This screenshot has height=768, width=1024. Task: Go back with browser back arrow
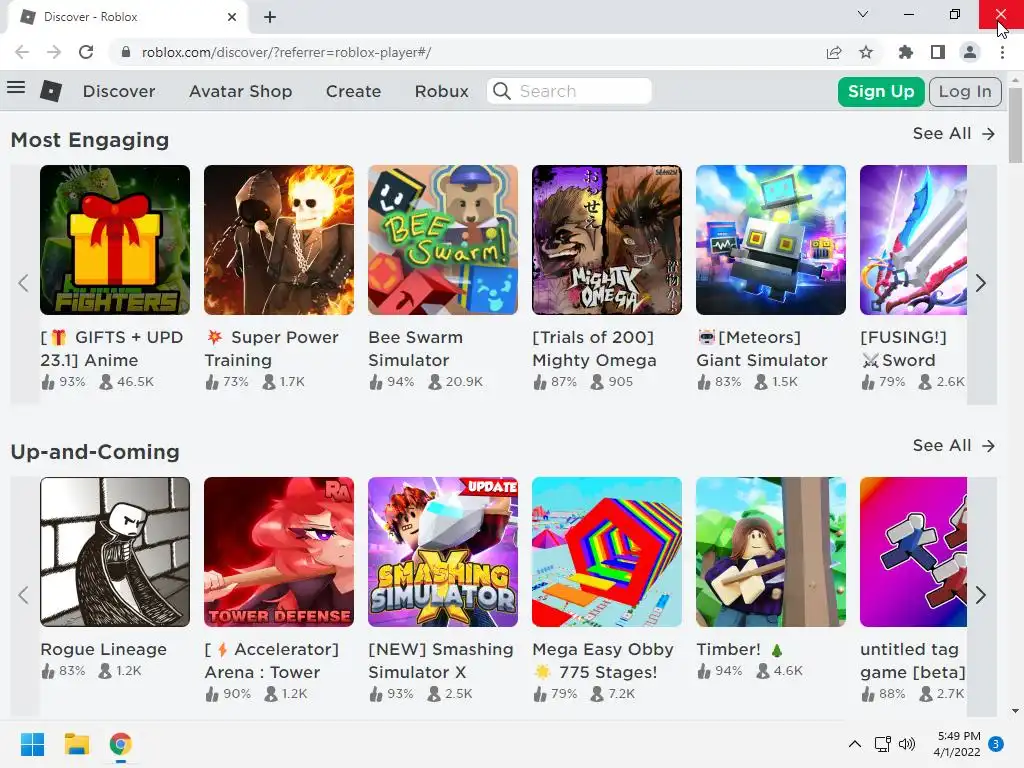point(22,52)
